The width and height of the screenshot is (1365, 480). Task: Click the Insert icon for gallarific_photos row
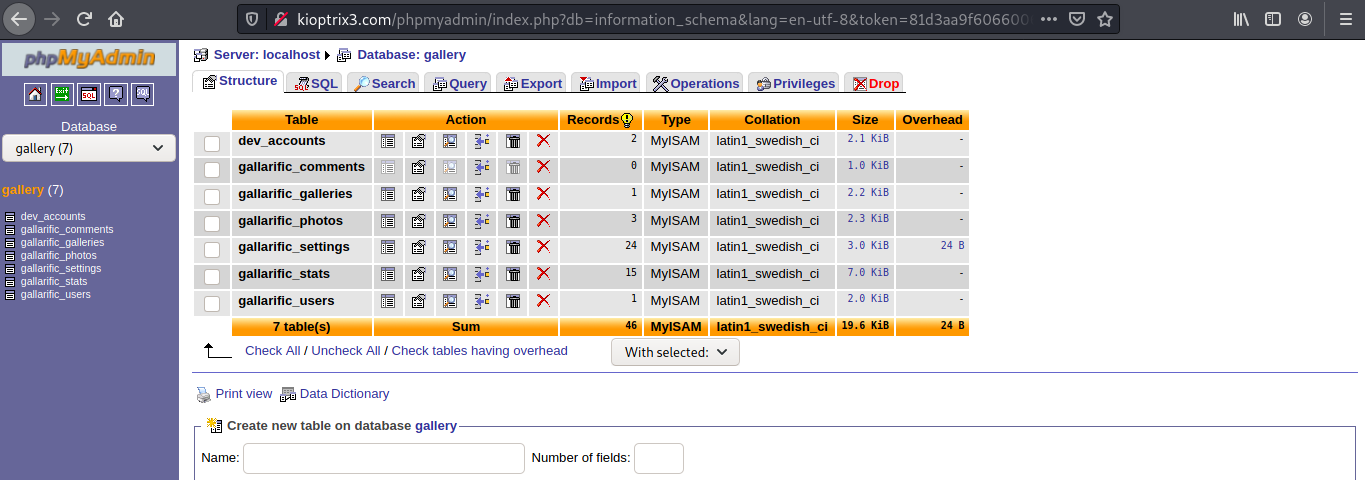tap(481, 221)
